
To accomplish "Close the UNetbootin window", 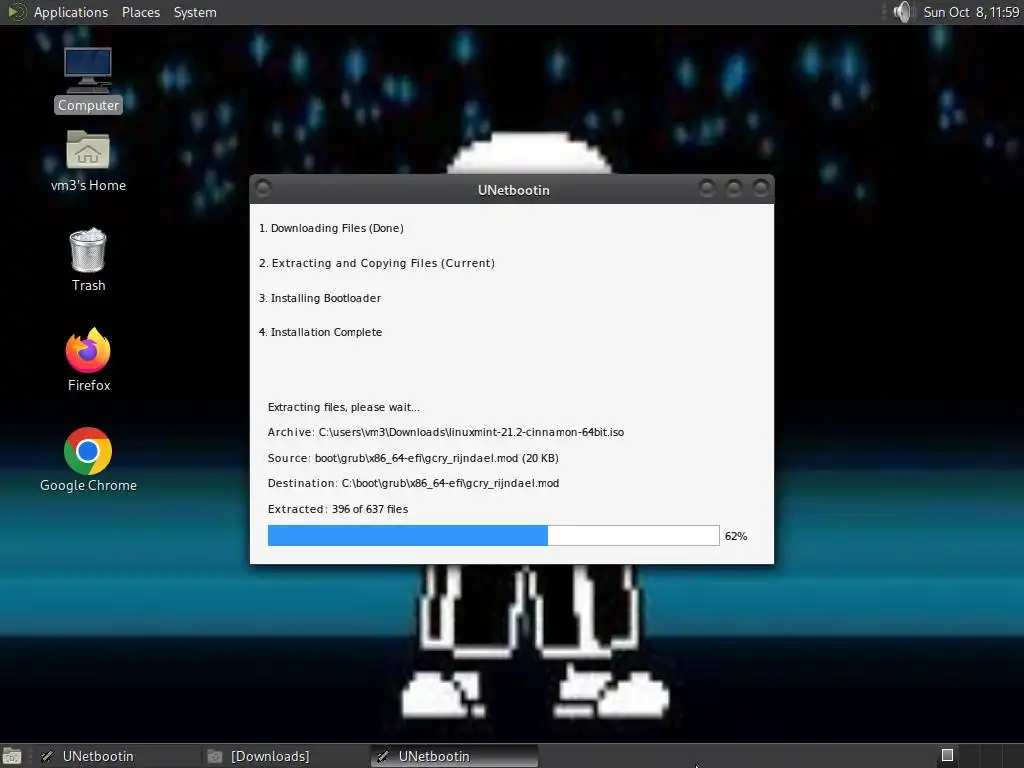I will [760, 189].
